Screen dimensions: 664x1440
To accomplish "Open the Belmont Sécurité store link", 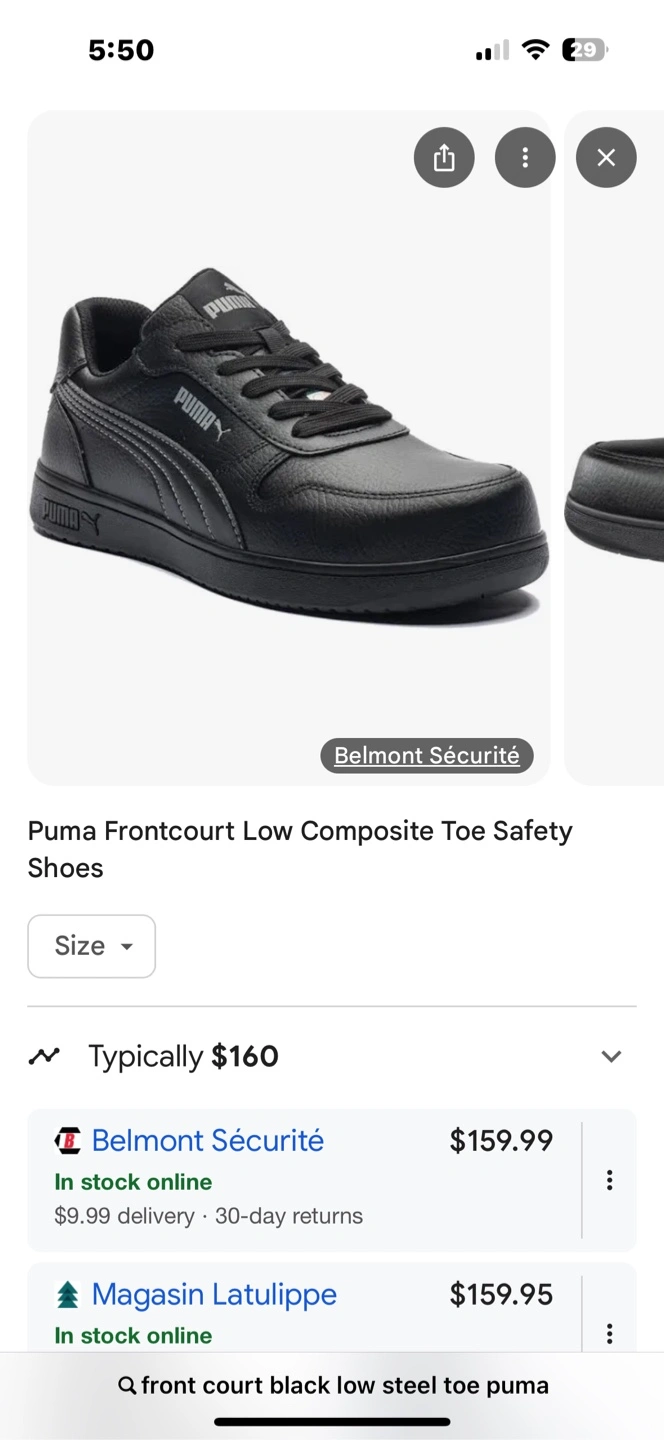I will point(208,1141).
